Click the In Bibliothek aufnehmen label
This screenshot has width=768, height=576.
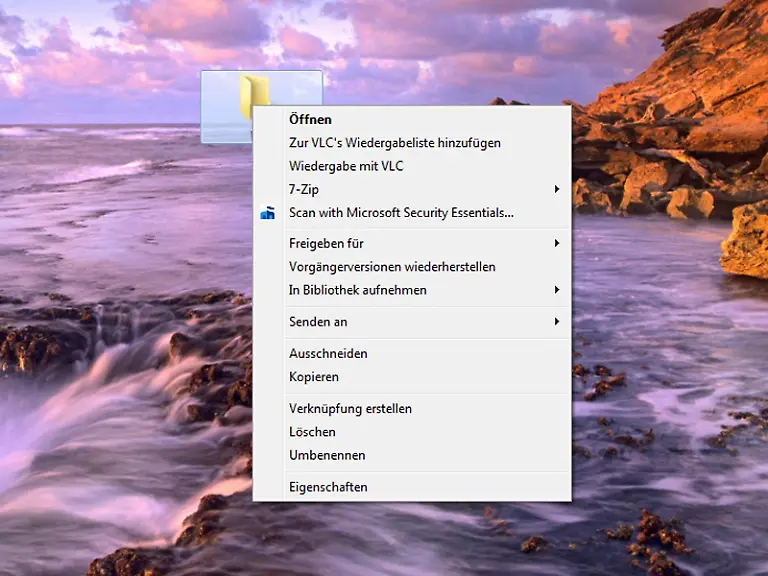pos(357,290)
